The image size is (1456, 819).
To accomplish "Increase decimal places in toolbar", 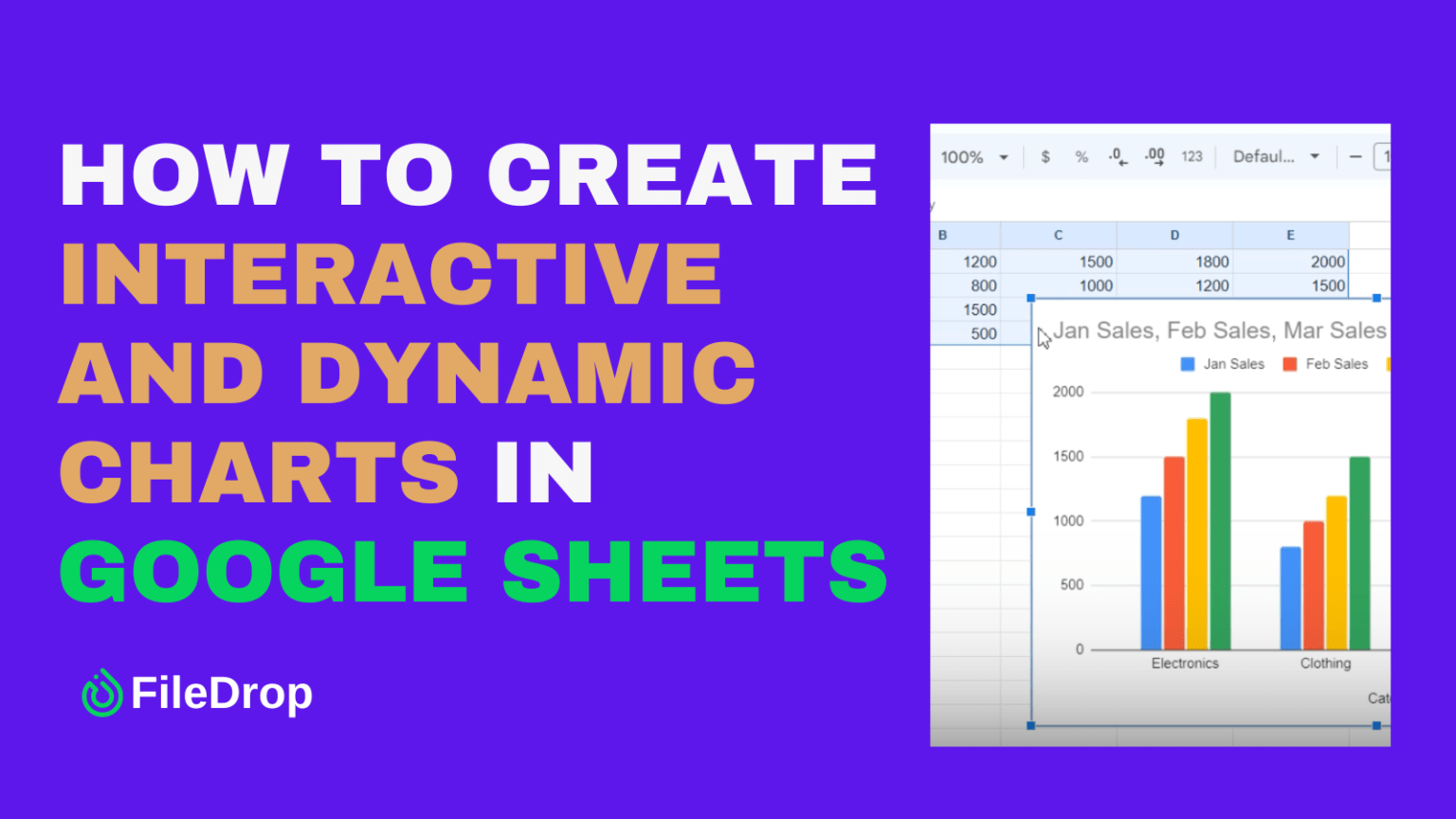I will point(1155,157).
